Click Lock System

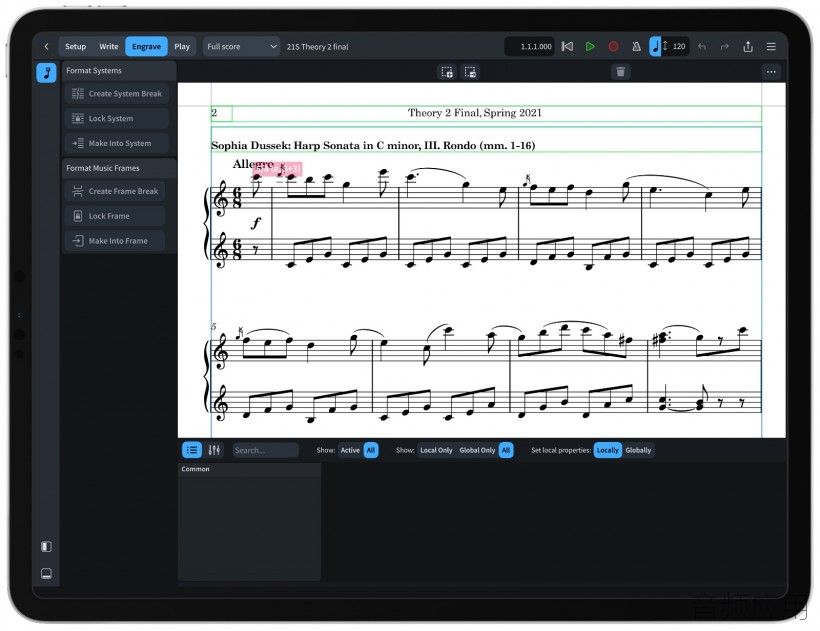[117, 119]
